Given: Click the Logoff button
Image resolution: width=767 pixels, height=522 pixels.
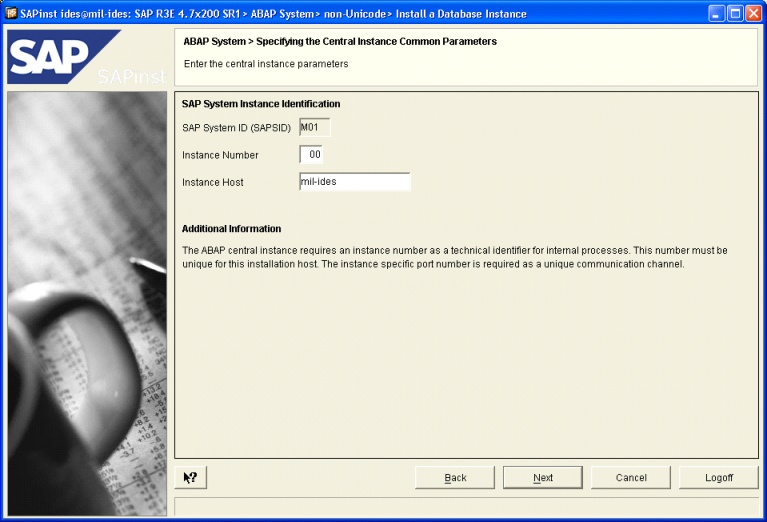Looking at the screenshot, I should (x=718, y=478).
